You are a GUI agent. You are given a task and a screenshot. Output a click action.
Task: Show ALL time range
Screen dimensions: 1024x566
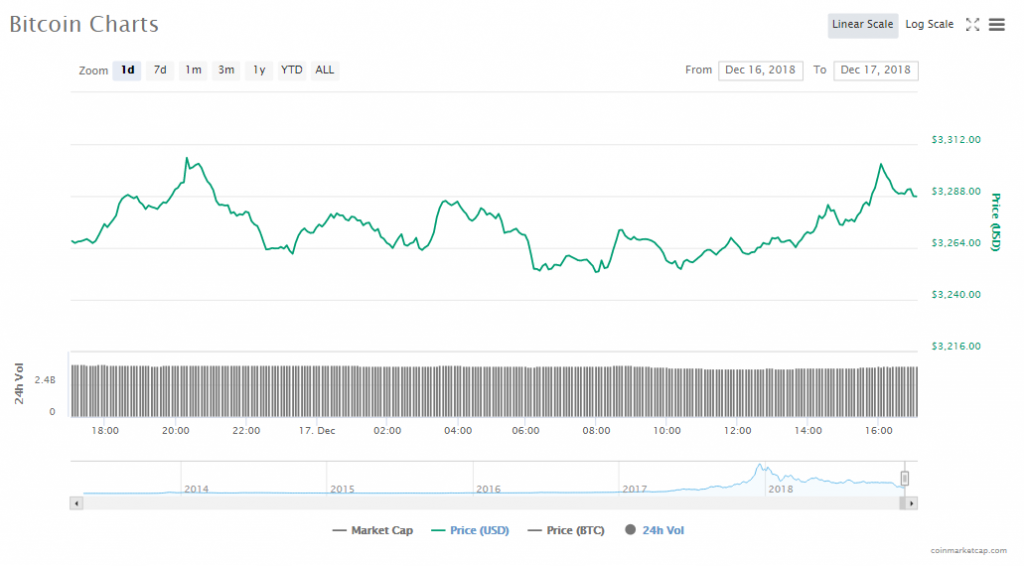click(325, 70)
